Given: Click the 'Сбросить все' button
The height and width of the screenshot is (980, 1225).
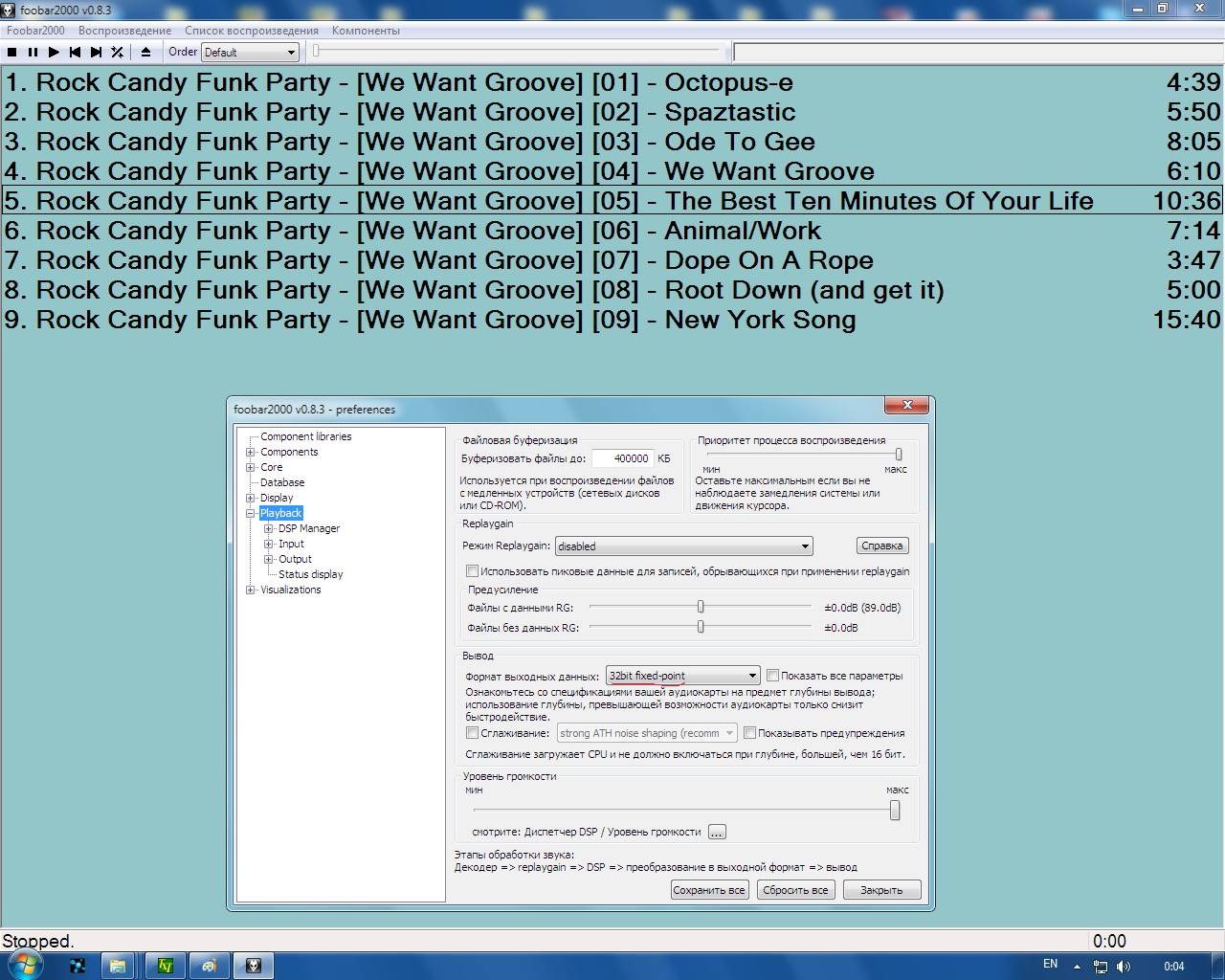Looking at the screenshot, I should pos(795,890).
